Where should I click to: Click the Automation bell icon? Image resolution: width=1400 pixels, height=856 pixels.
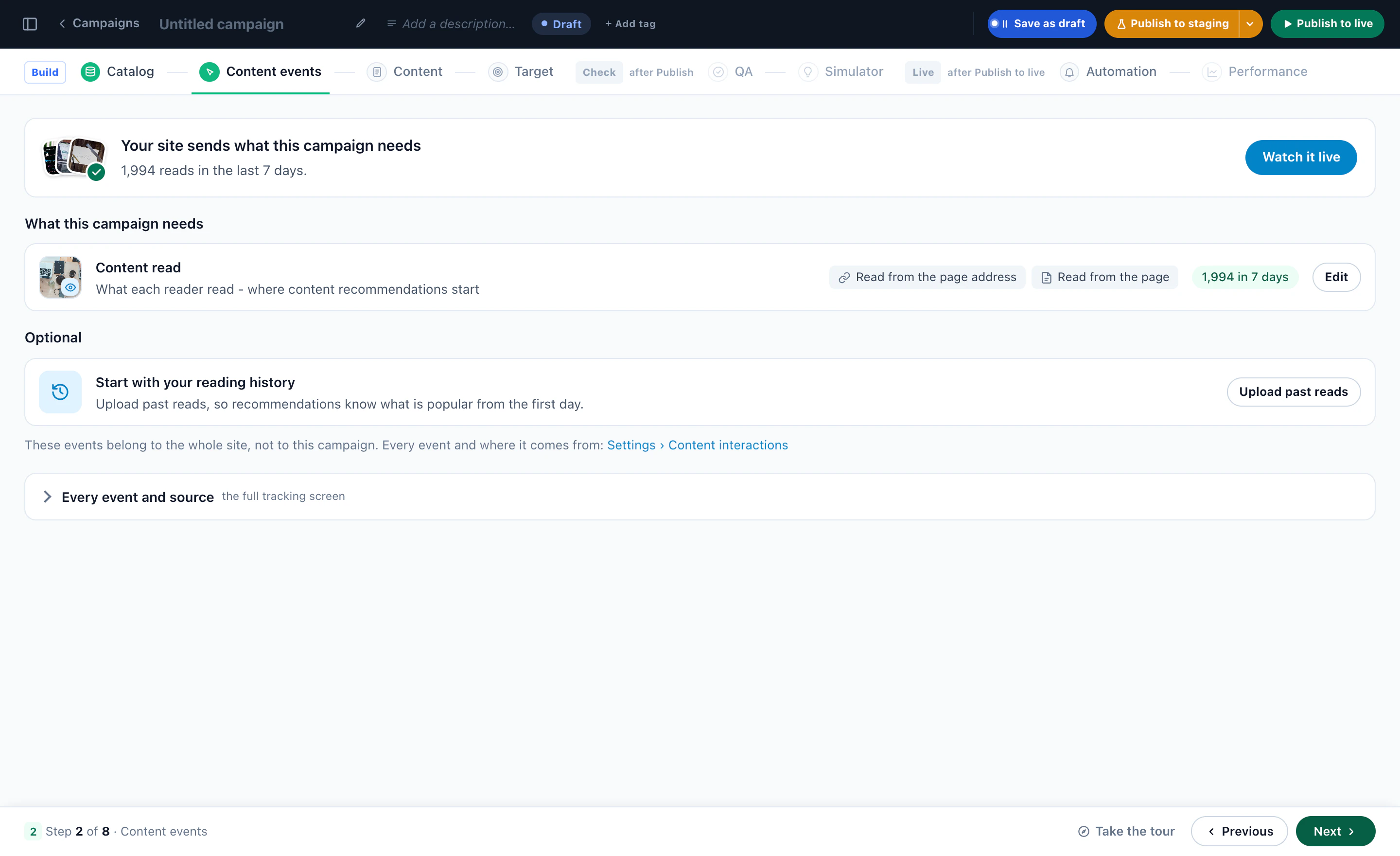pyautogui.click(x=1069, y=71)
